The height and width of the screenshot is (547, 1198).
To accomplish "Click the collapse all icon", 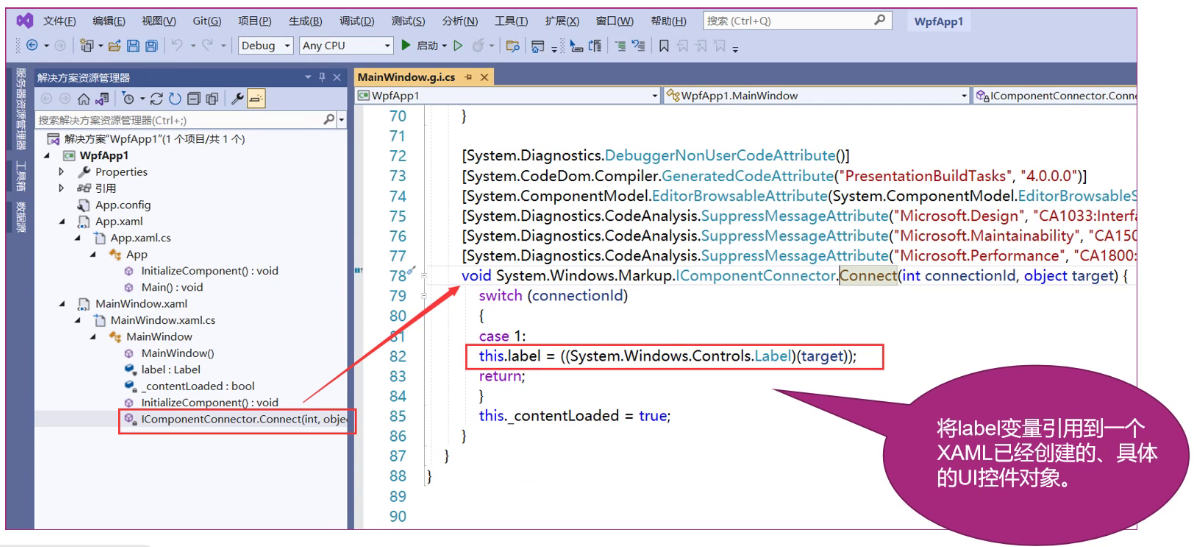I will (x=193, y=99).
